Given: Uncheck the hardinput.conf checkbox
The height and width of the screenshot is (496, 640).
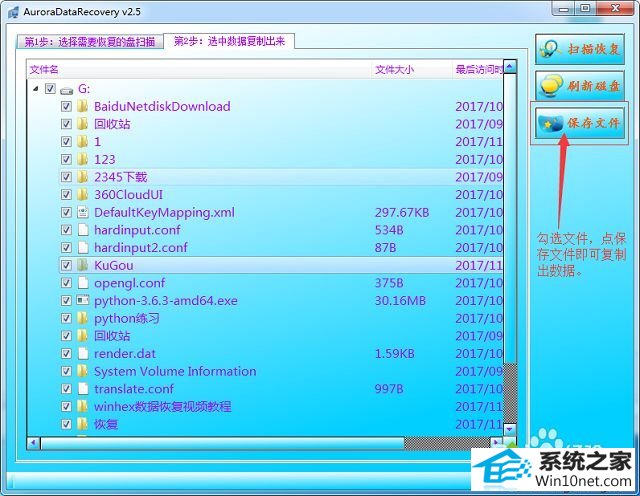Looking at the screenshot, I should [x=66, y=230].
